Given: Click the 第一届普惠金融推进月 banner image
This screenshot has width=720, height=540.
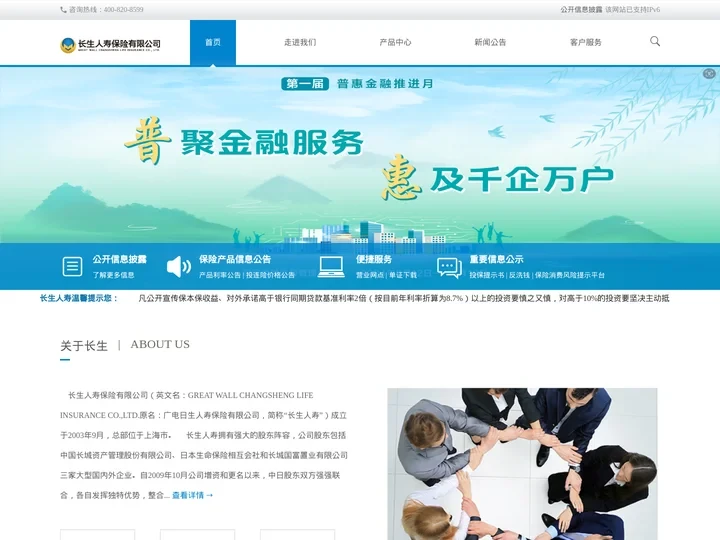Looking at the screenshot, I should click(x=360, y=155).
